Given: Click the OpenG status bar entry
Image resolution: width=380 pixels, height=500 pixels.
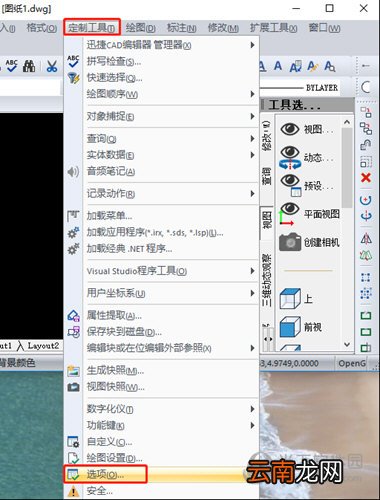Looking at the screenshot, I should 352,363.
